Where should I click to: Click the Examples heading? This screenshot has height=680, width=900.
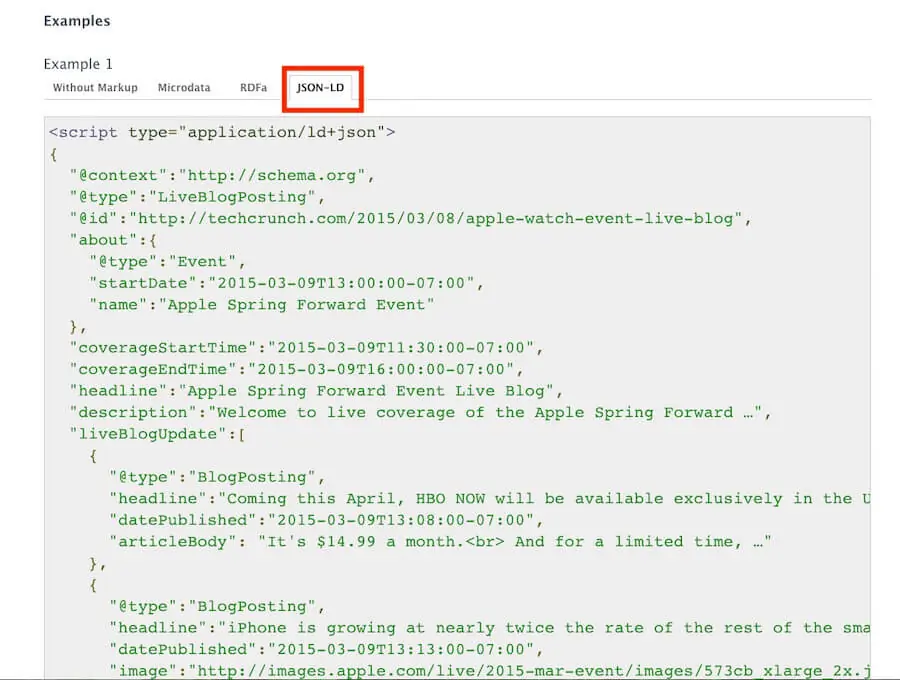coord(77,21)
